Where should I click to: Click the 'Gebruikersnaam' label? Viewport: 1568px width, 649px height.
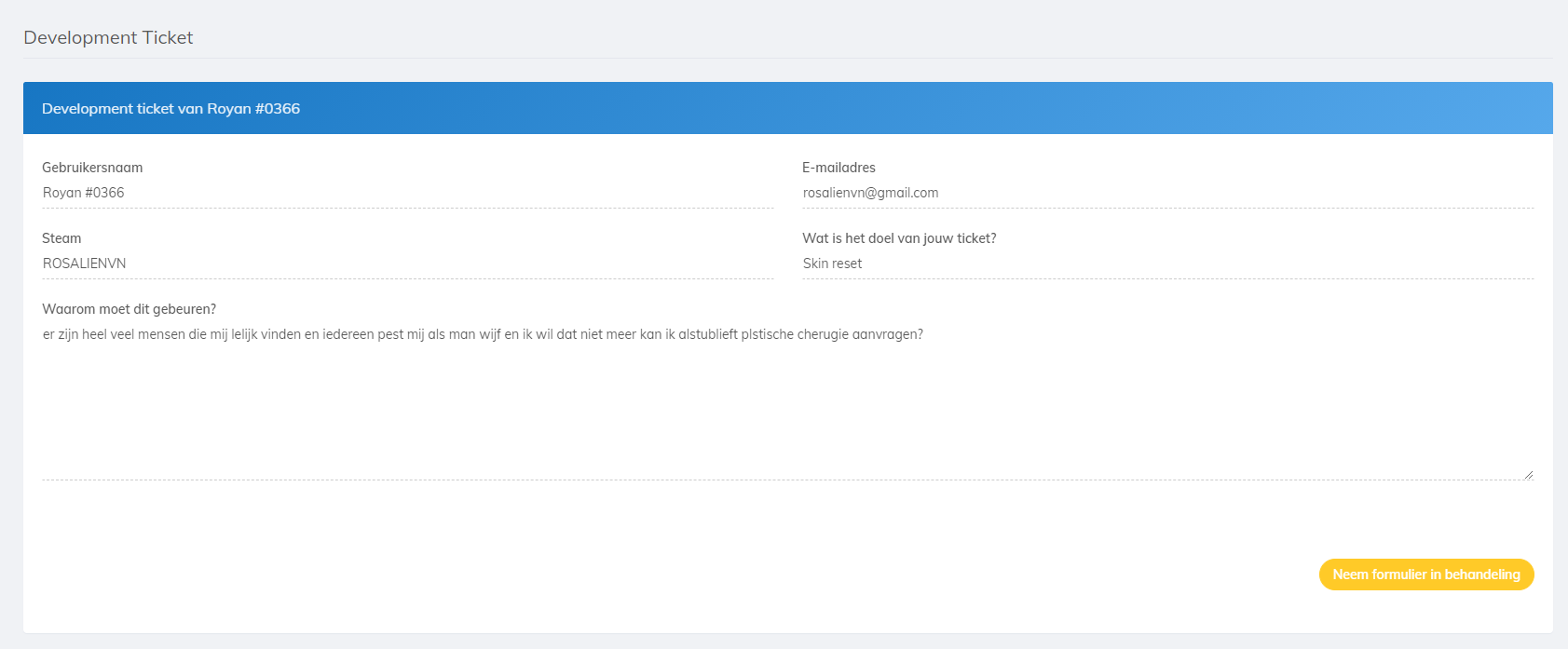click(92, 168)
